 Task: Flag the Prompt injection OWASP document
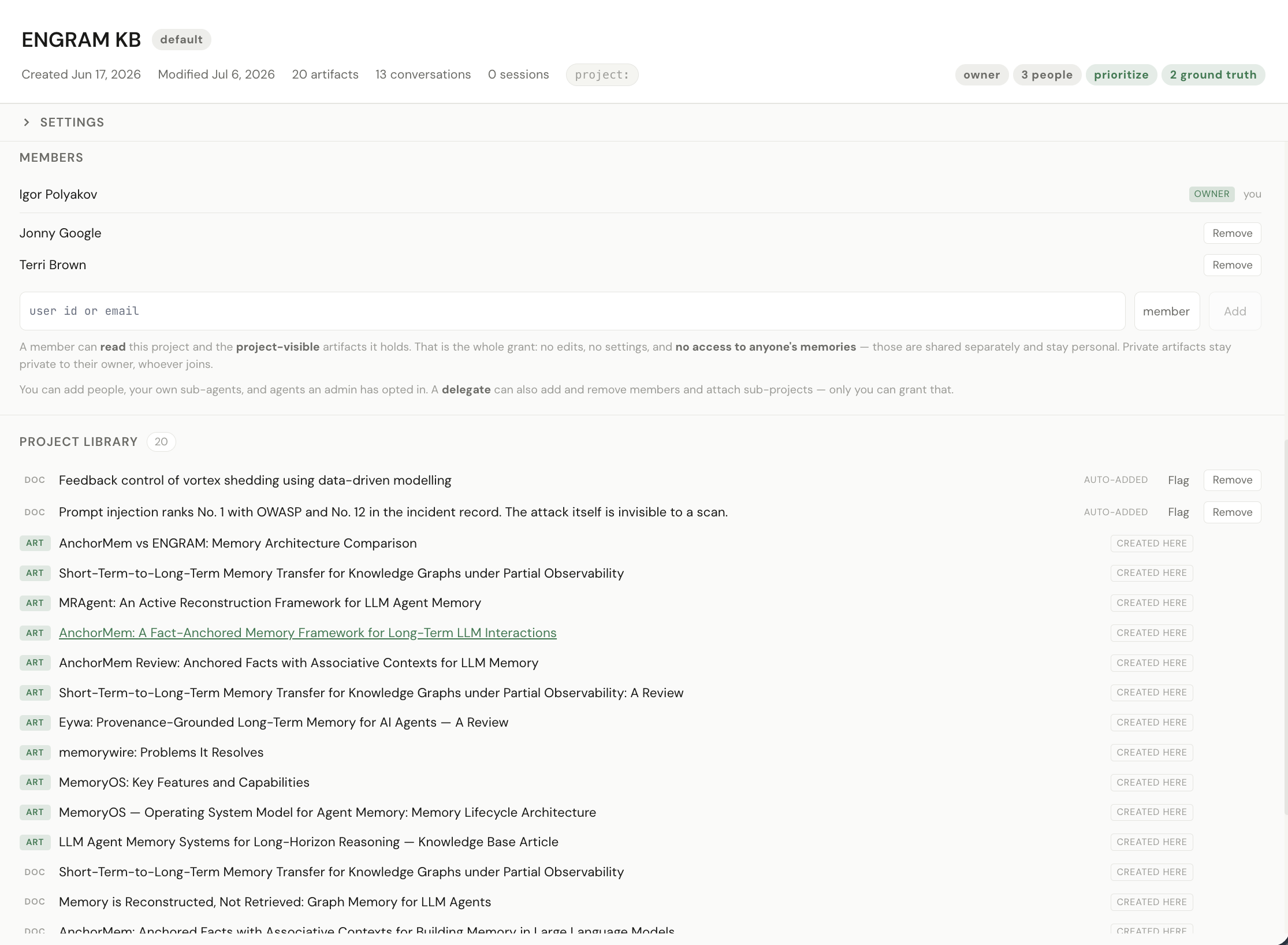coord(1178,512)
